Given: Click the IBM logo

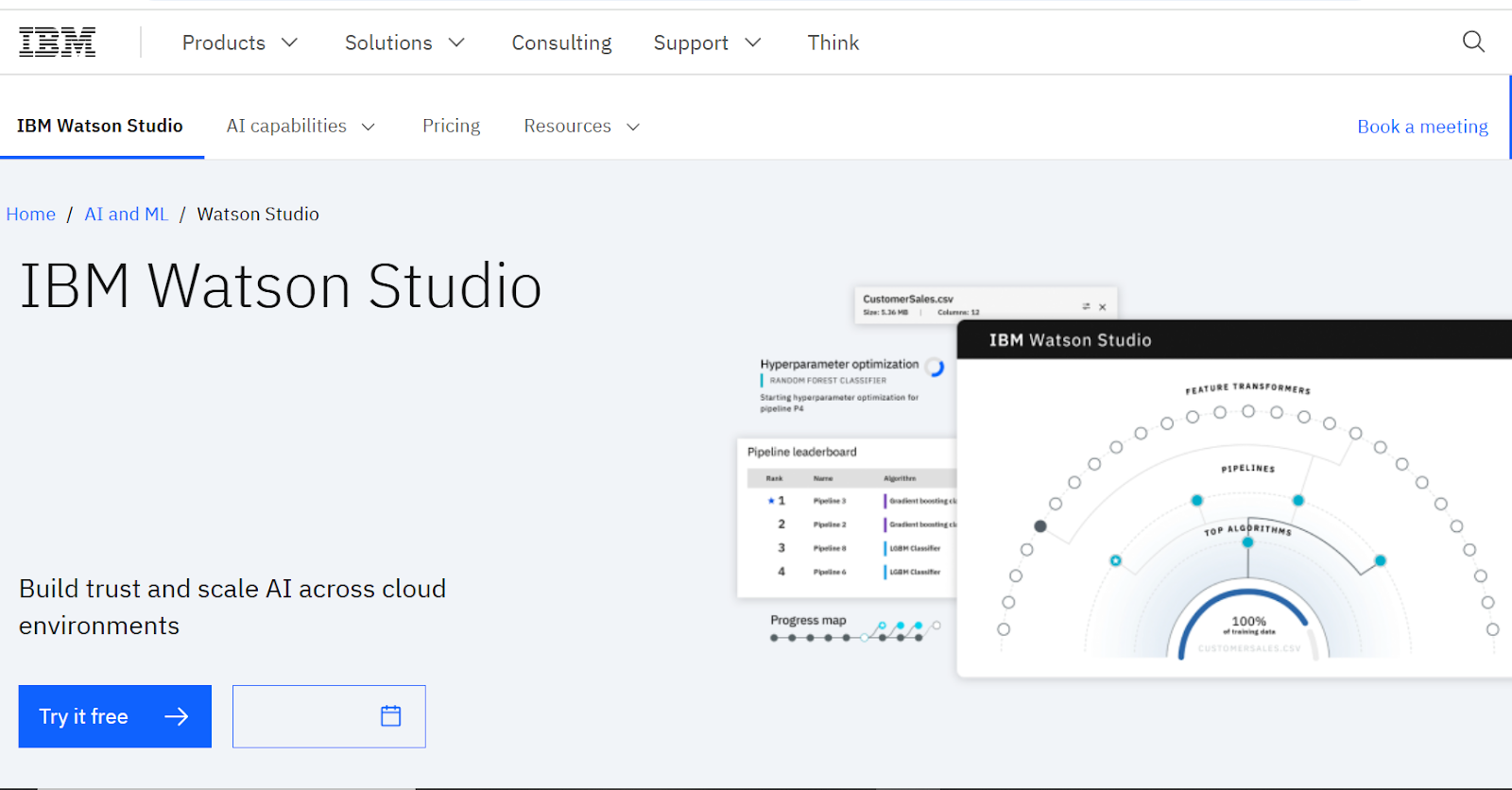Looking at the screenshot, I should [58, 43].
